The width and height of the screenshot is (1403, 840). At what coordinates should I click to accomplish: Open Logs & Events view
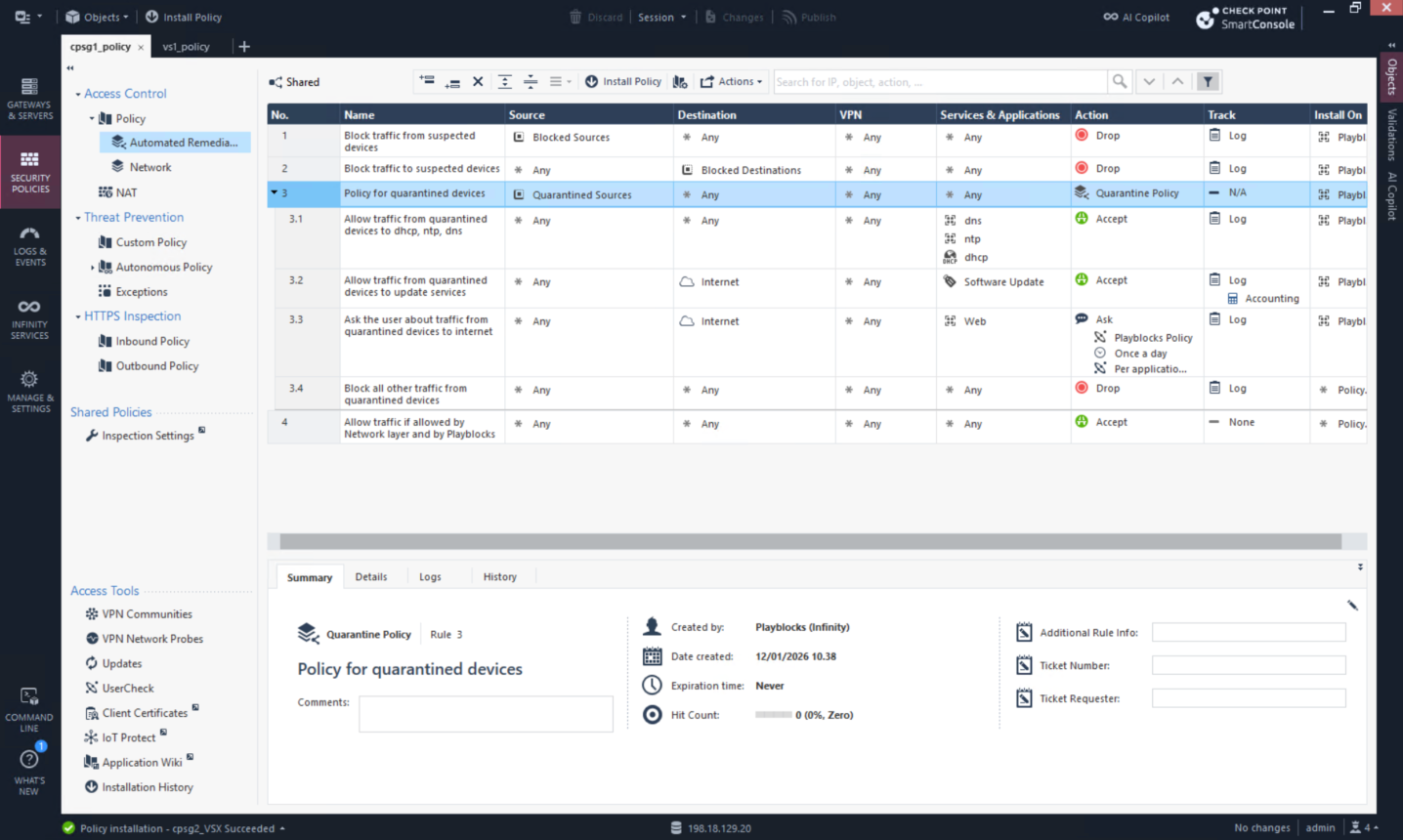pyautogui.click(x=29, y=246)
